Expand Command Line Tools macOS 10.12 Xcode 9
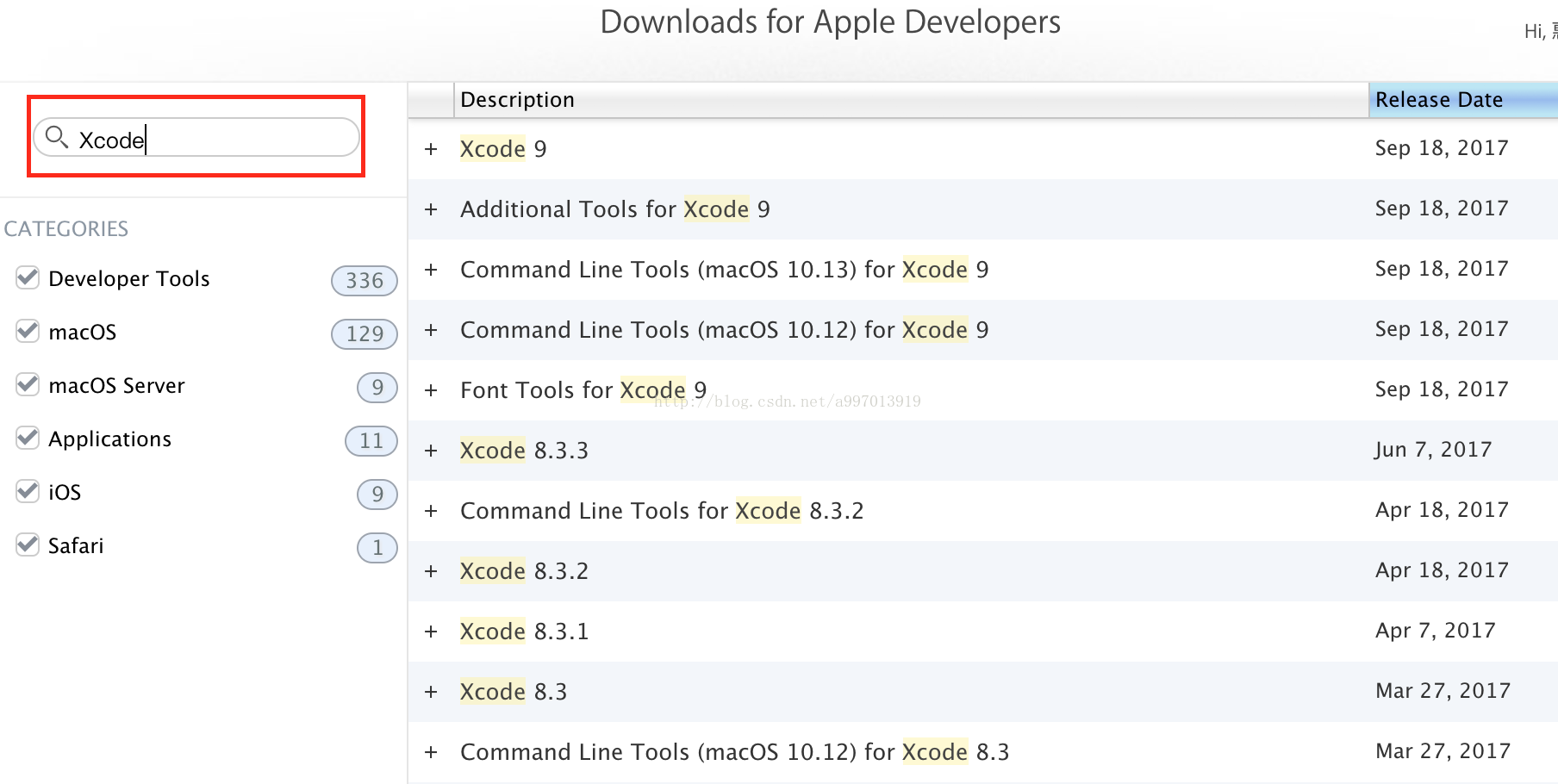Image resolution: width=1558 pixels, height=784 pixels. [431, 330]
